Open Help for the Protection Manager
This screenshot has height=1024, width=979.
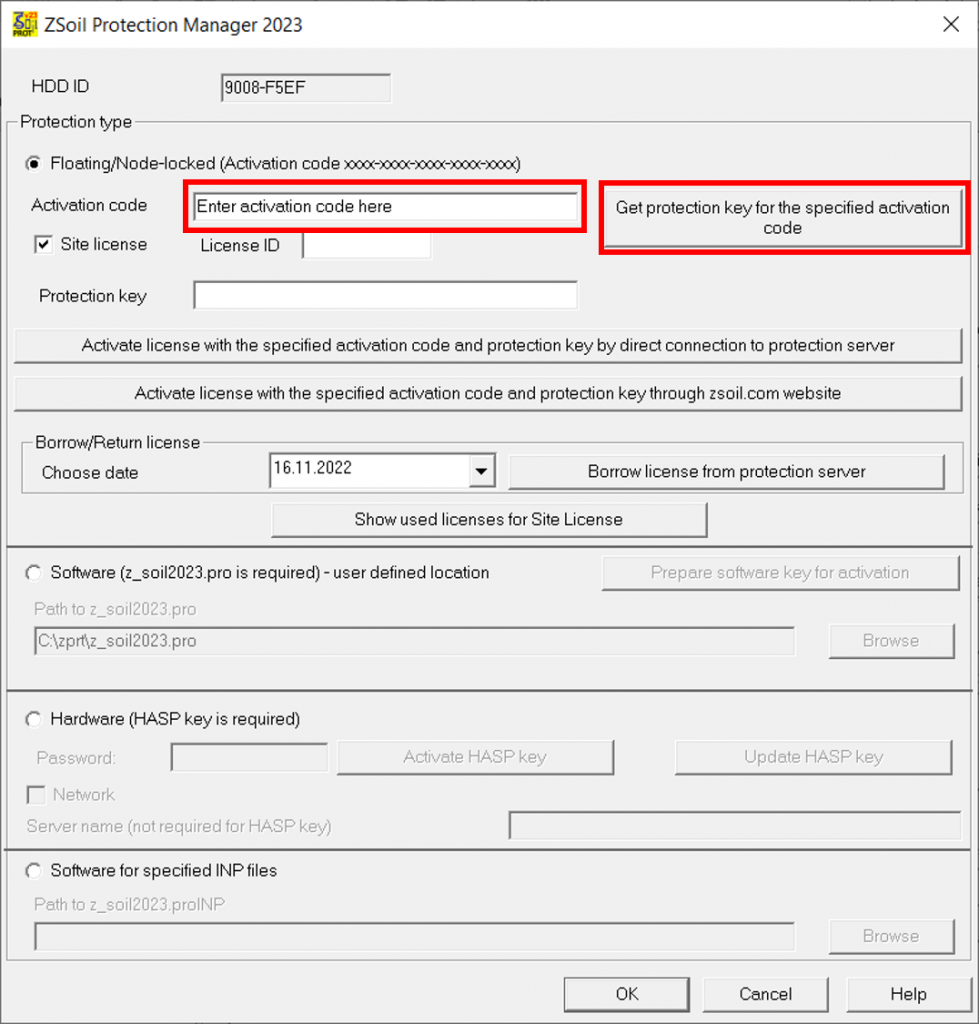click(x=907, y=994)
